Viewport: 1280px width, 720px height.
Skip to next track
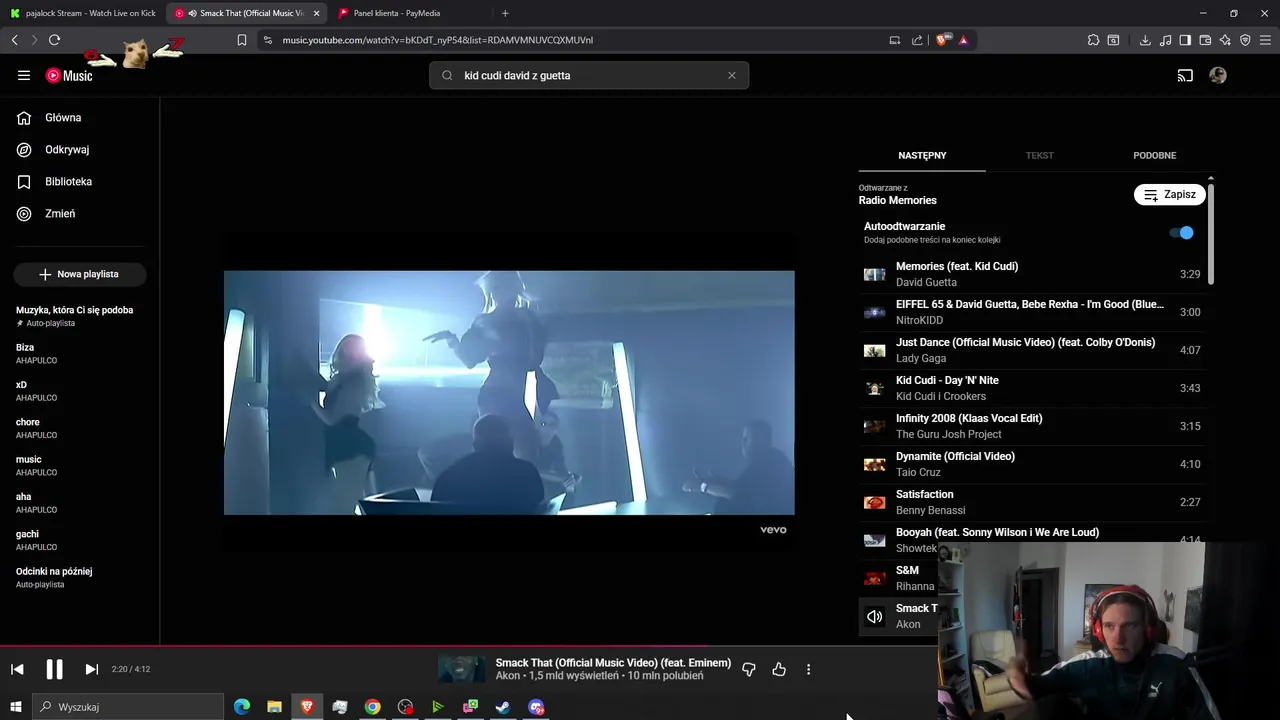[x=91, y=669]
